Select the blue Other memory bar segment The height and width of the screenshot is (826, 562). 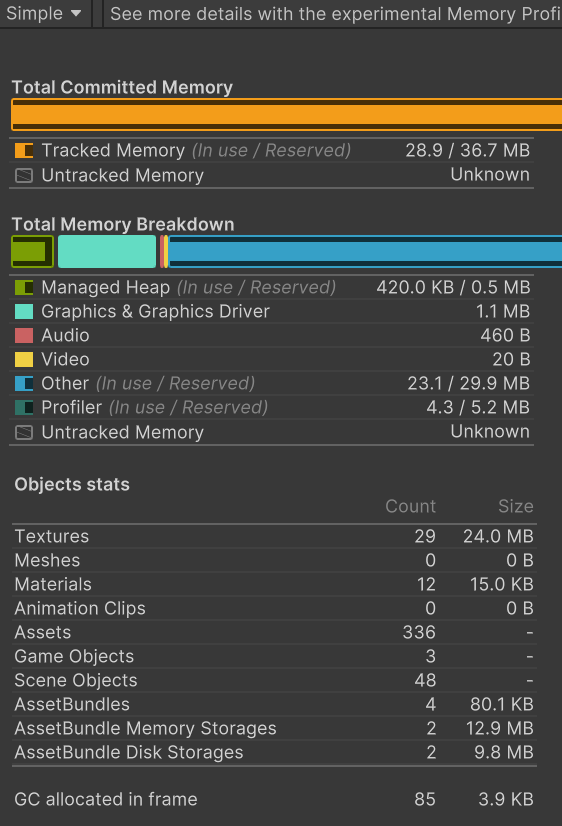tap(365, 252)
